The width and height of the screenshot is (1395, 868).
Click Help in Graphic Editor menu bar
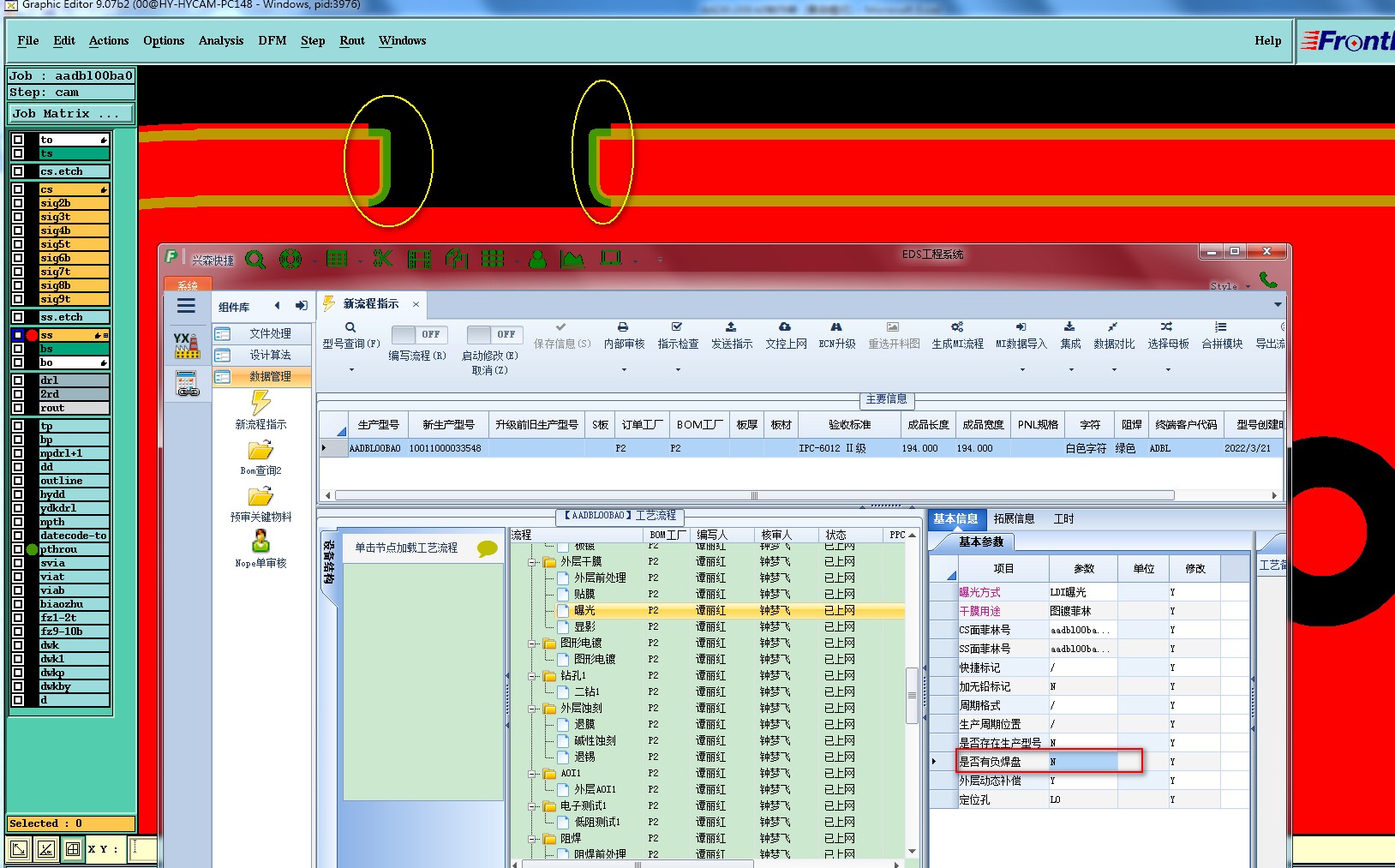coord(1267,40)
